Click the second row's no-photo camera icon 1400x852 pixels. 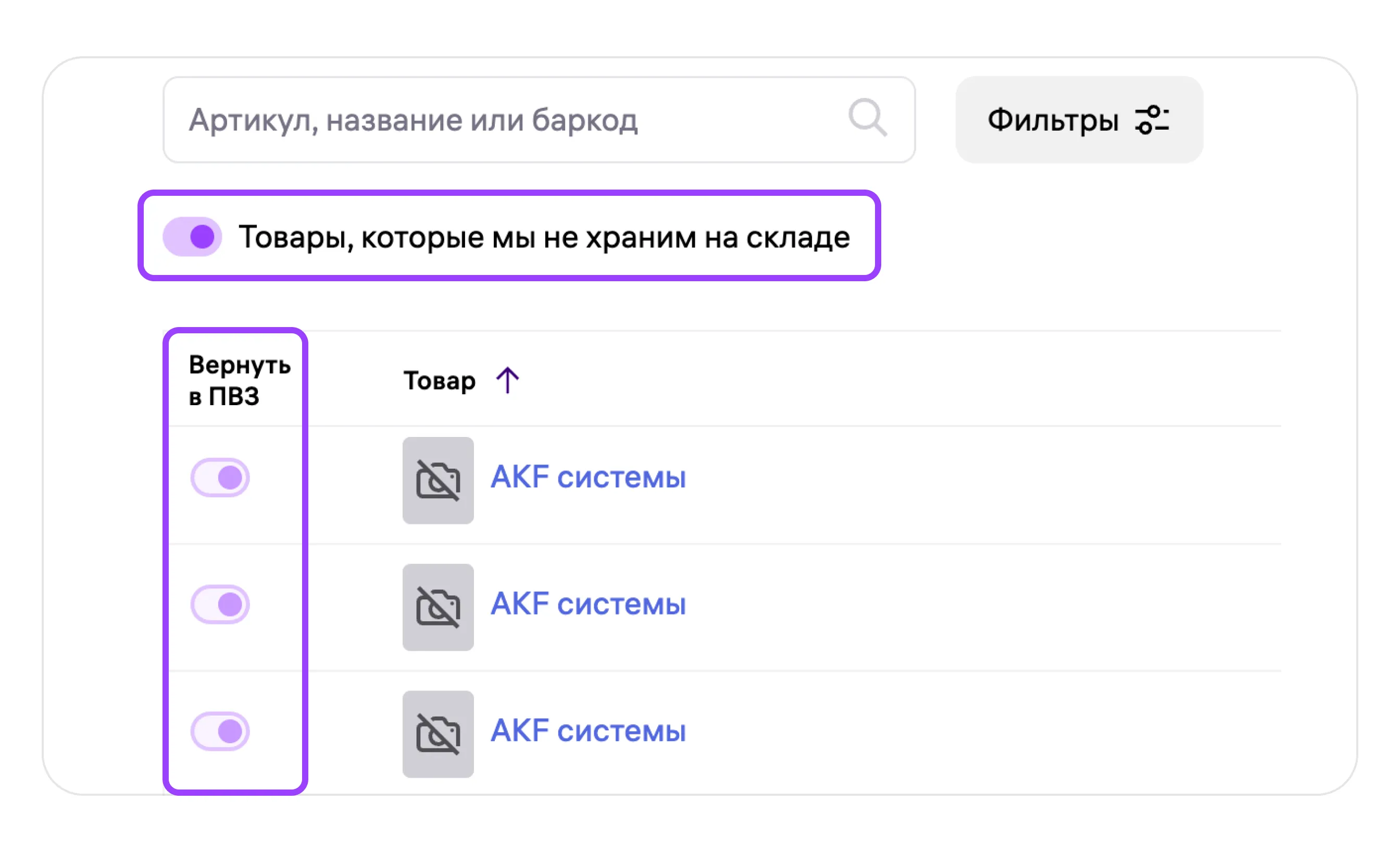pyautogui.click(x=438, y=607)
